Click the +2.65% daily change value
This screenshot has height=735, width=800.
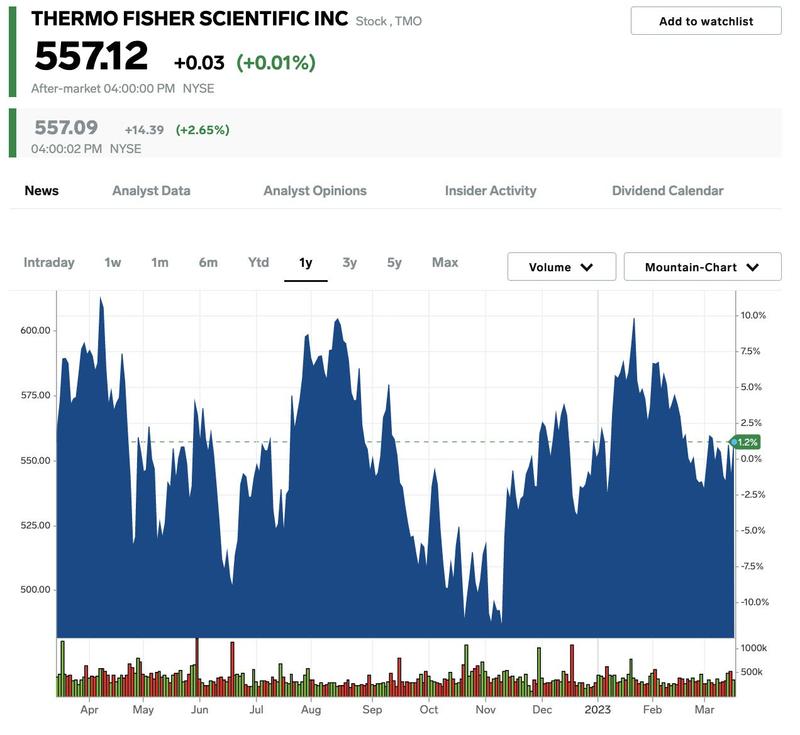coord(203,130)
